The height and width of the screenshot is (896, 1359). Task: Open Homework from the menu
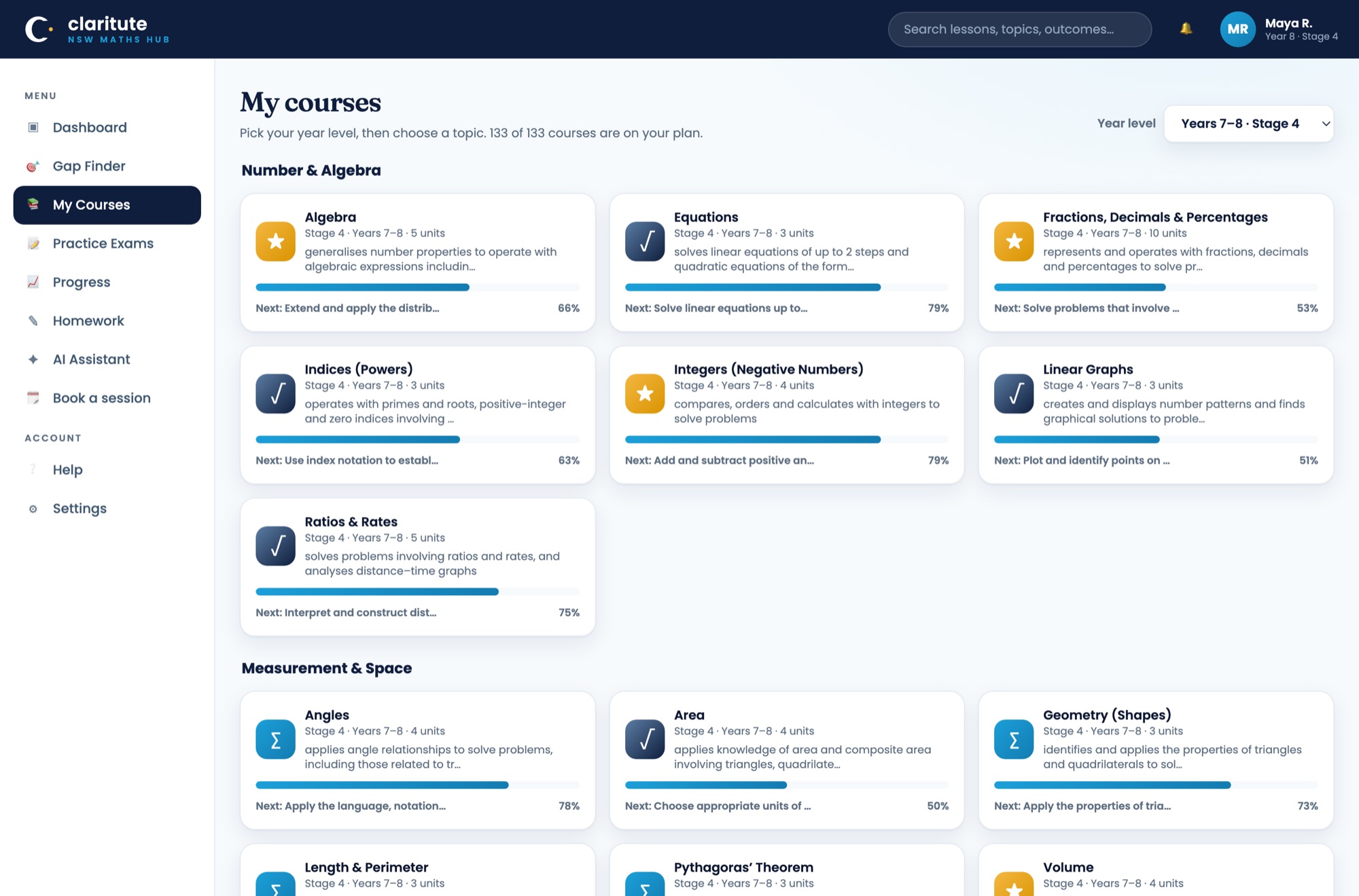[x=107, y=321]
